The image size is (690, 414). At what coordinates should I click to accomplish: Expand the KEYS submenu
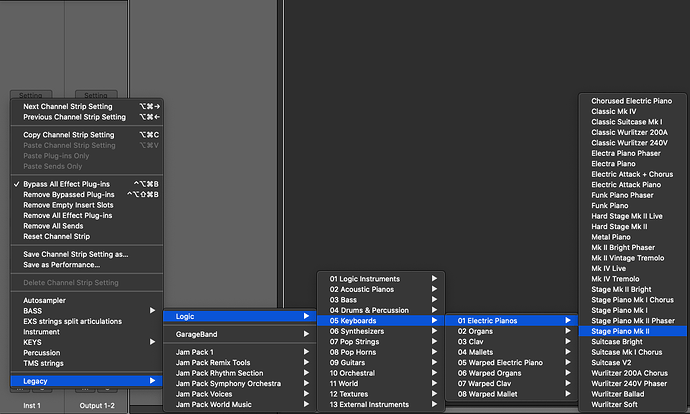[x=87, y=342]
